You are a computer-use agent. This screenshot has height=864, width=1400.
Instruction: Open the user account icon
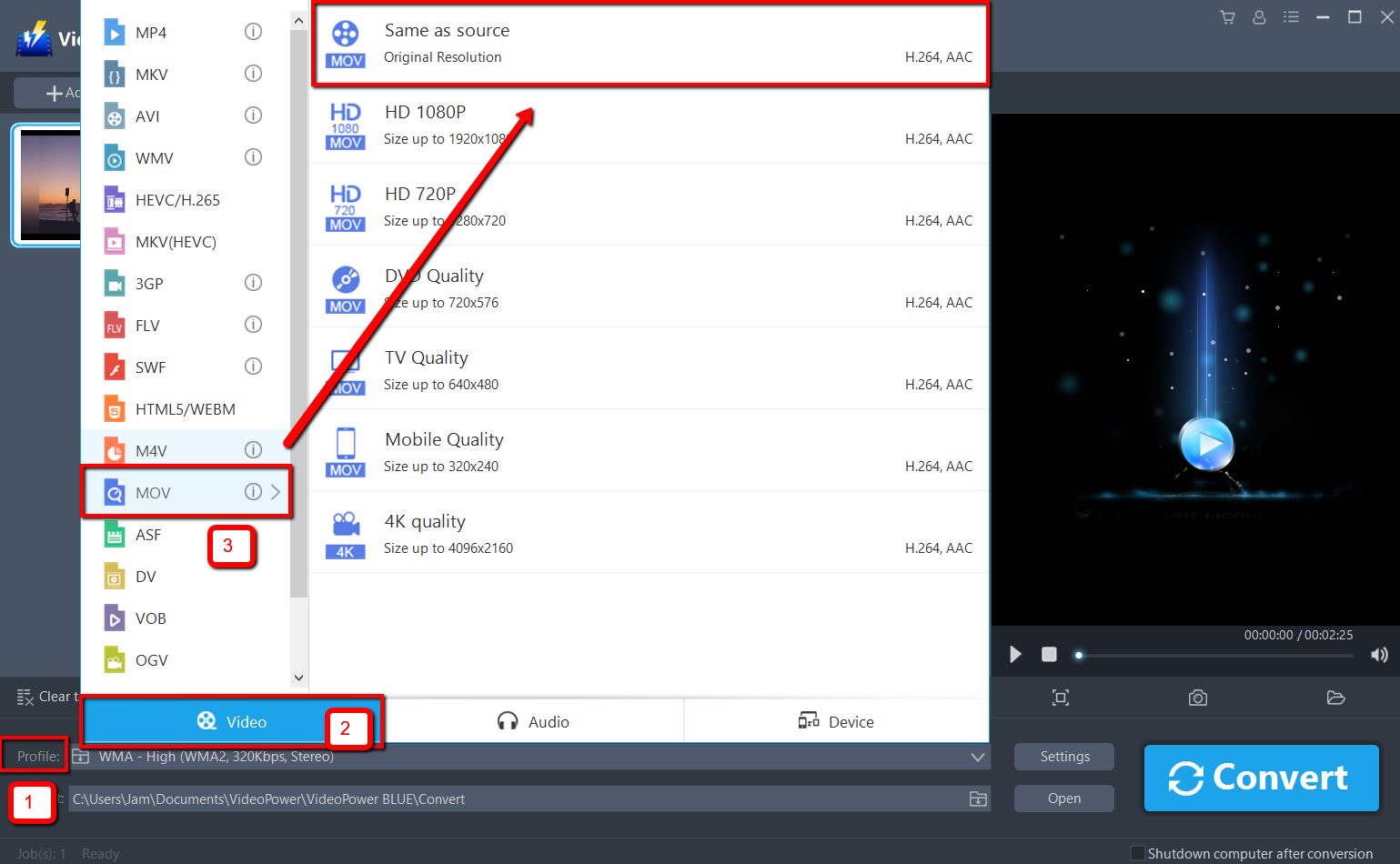click(x=1259, y=16)
